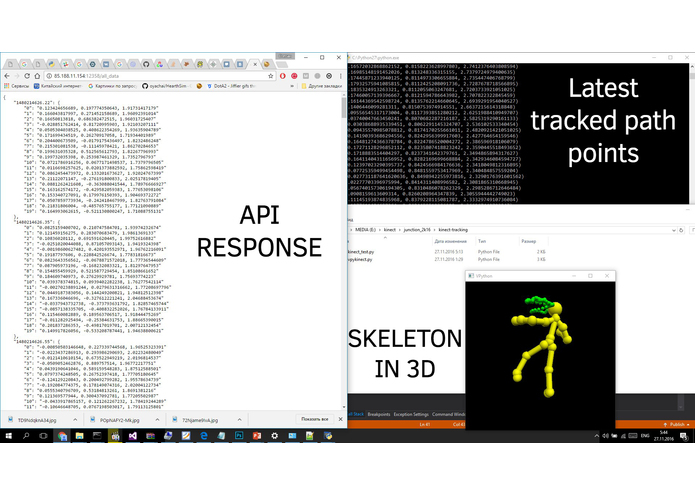The height and width of the screenshot is (494, 695).
Task: Switch to the command prompt taskbar icon
Action: click(x=97, y=436)
